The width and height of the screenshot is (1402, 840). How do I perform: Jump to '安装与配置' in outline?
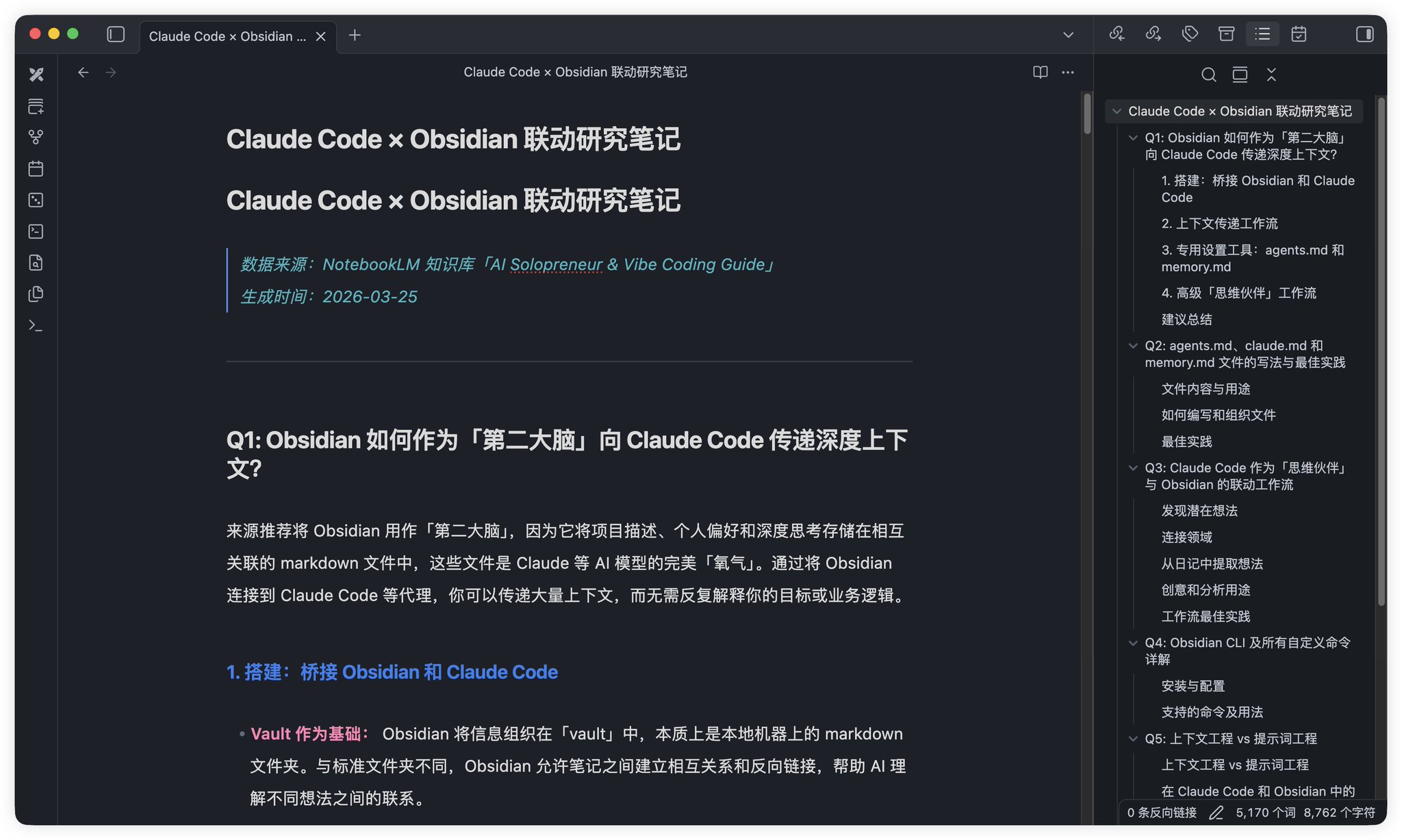pos(1193,686)
